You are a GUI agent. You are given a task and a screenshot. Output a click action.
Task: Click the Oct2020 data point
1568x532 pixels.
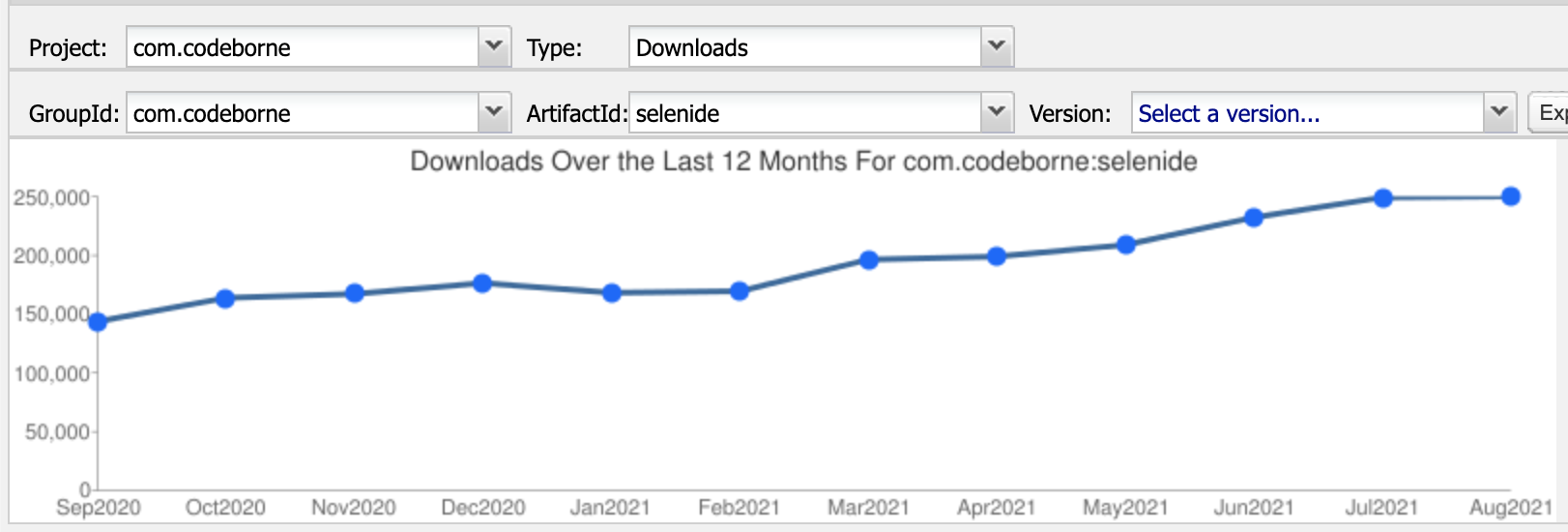[225, 298]
